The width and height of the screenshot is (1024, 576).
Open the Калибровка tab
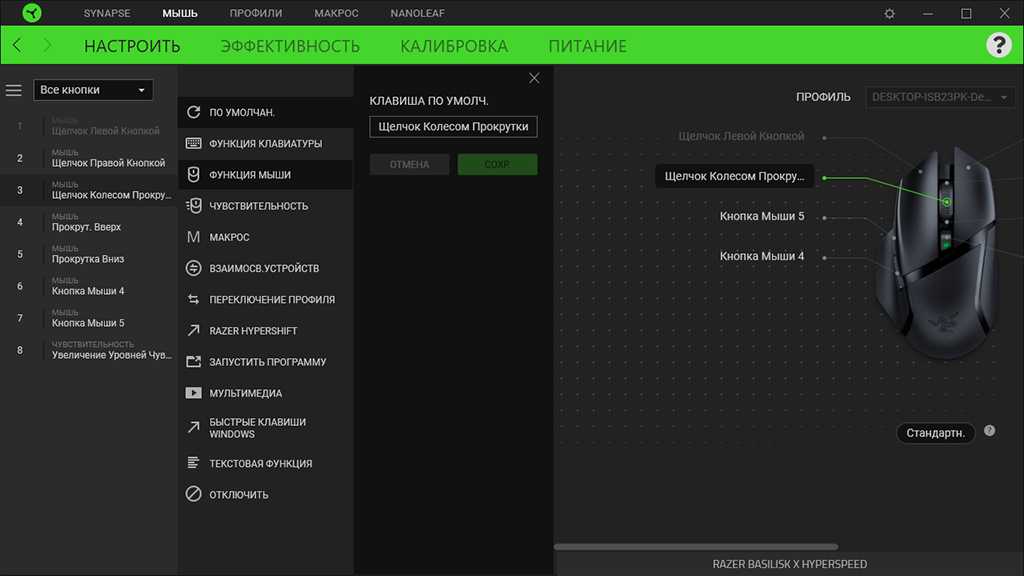tap(454, 46)
